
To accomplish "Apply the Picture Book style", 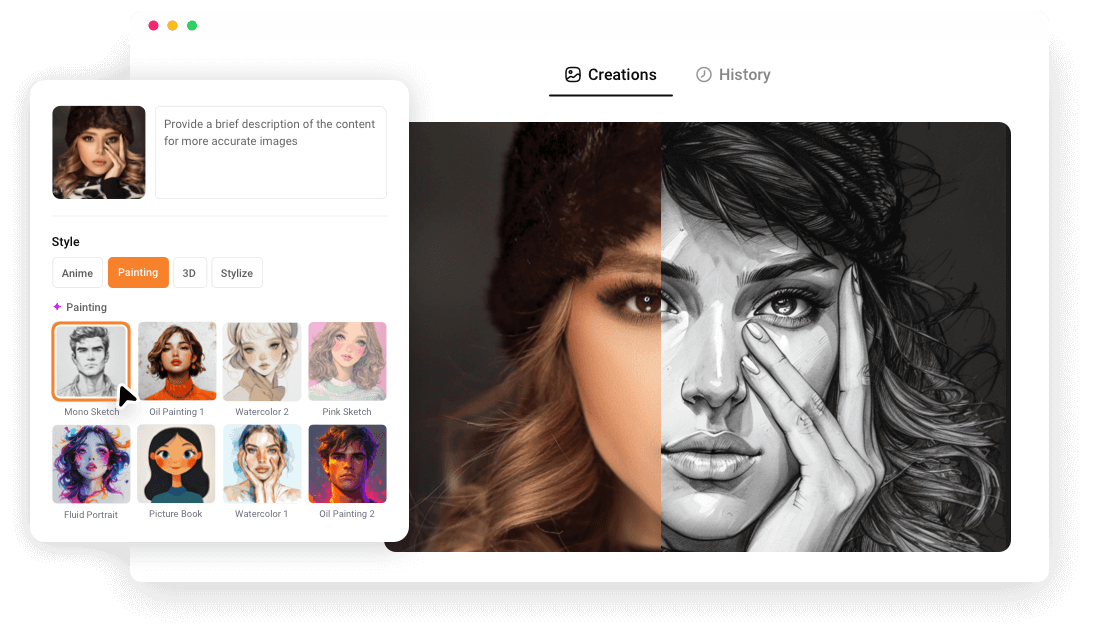I will [176, 464].
